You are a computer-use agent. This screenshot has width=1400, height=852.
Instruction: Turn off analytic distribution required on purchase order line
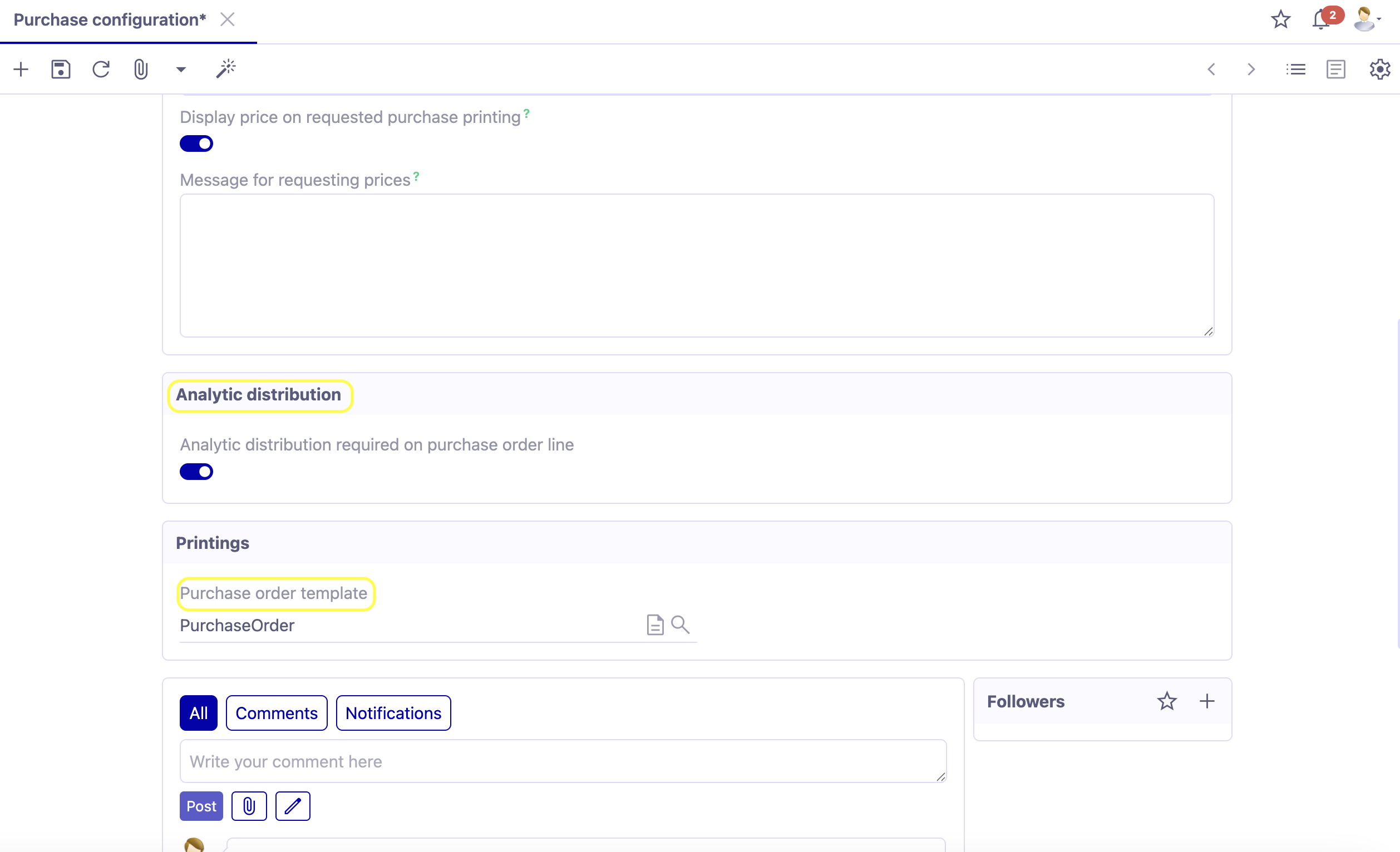tap(196, 472)
